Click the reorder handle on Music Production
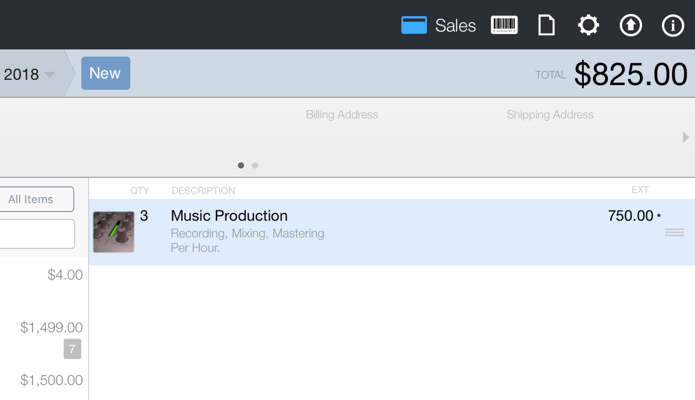 (674, 232)
